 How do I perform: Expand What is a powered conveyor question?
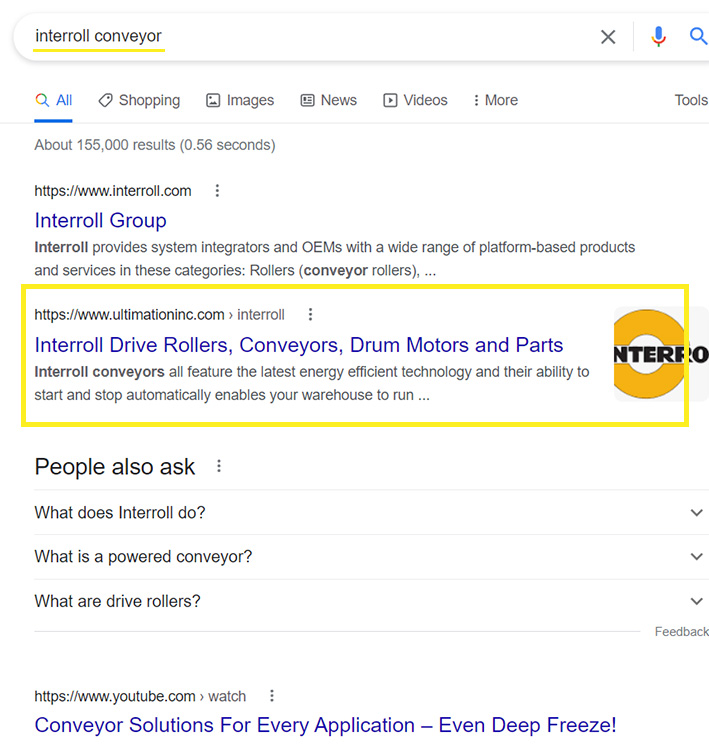click(x=371, y=556)
